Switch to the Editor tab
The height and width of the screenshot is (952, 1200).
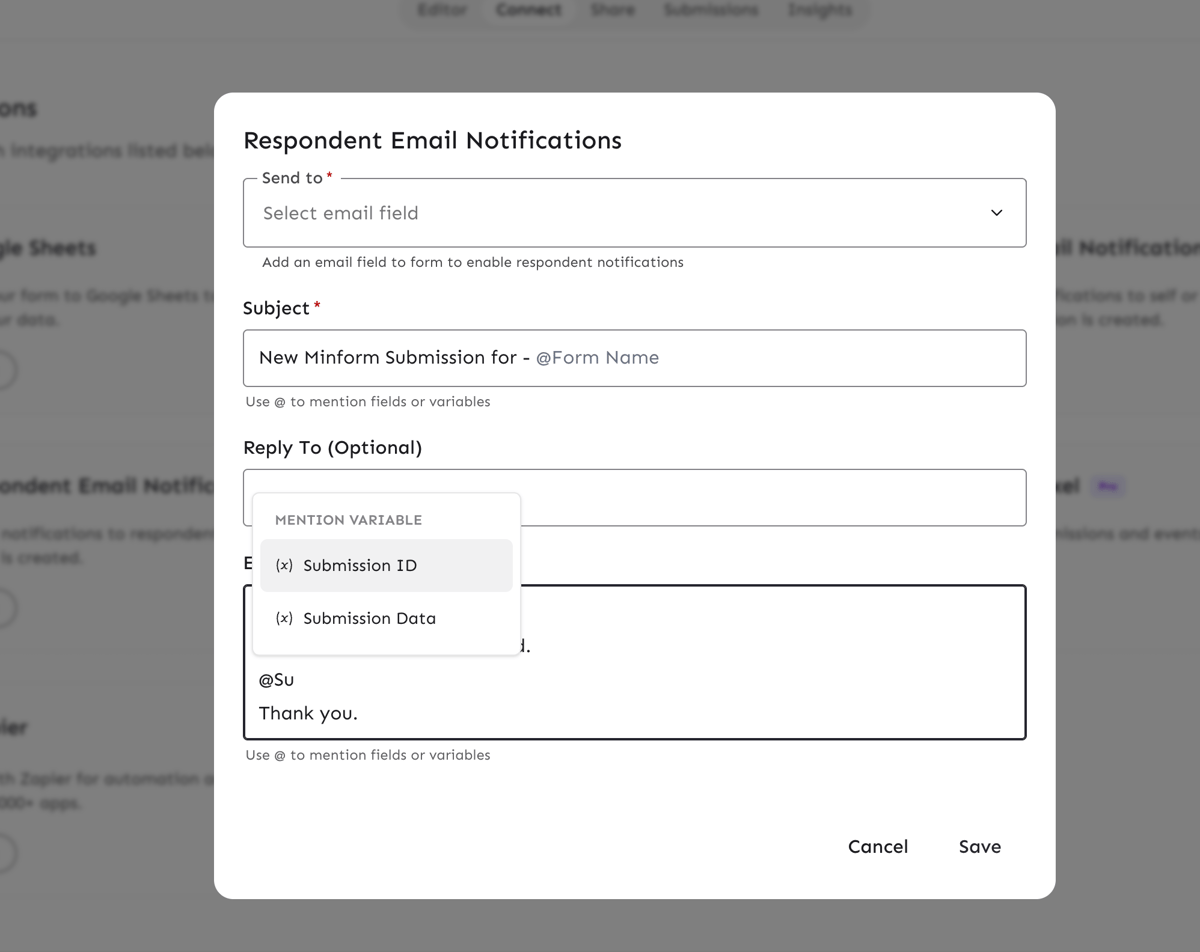(x=442, y=10)
